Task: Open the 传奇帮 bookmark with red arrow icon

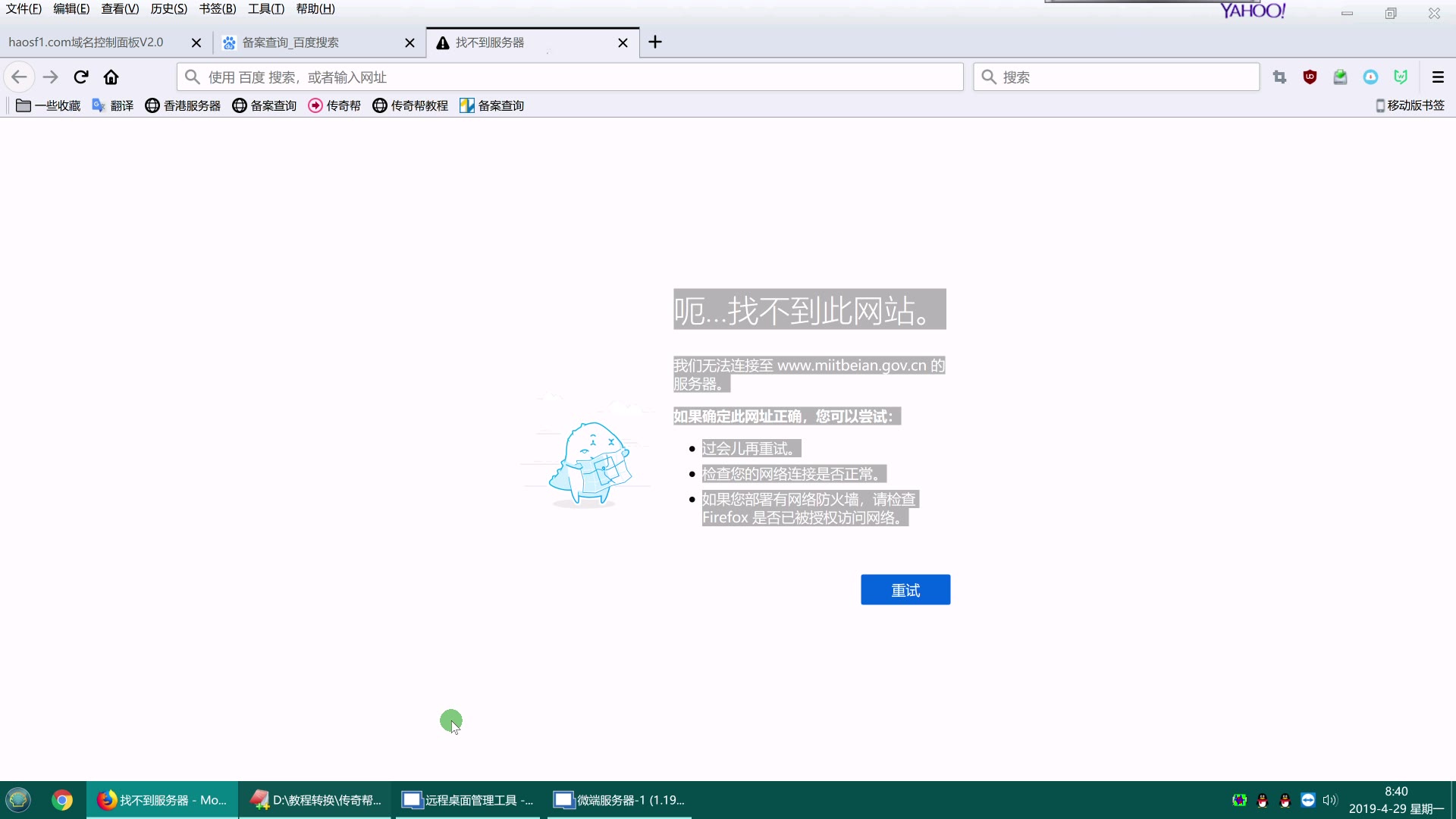Action: 334,105
